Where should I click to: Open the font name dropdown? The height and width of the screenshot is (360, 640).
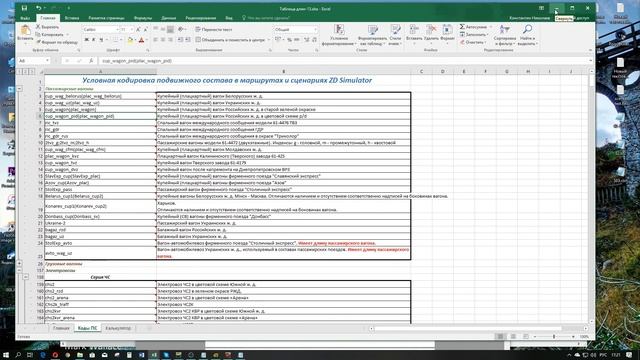pos(118,29)
